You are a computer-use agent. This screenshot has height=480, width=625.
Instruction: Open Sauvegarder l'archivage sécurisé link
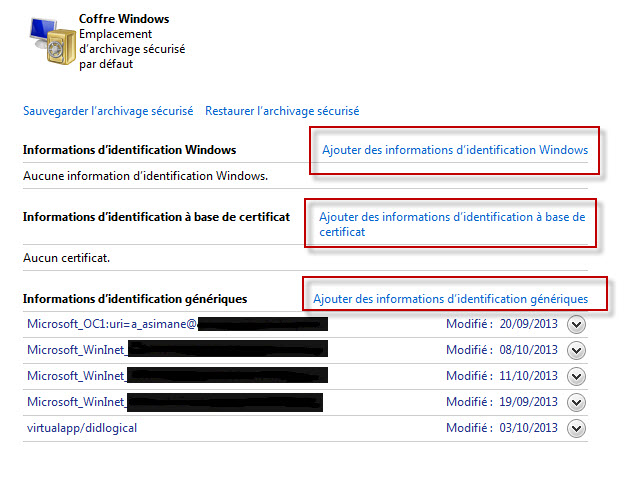click(x=108, y=111)
